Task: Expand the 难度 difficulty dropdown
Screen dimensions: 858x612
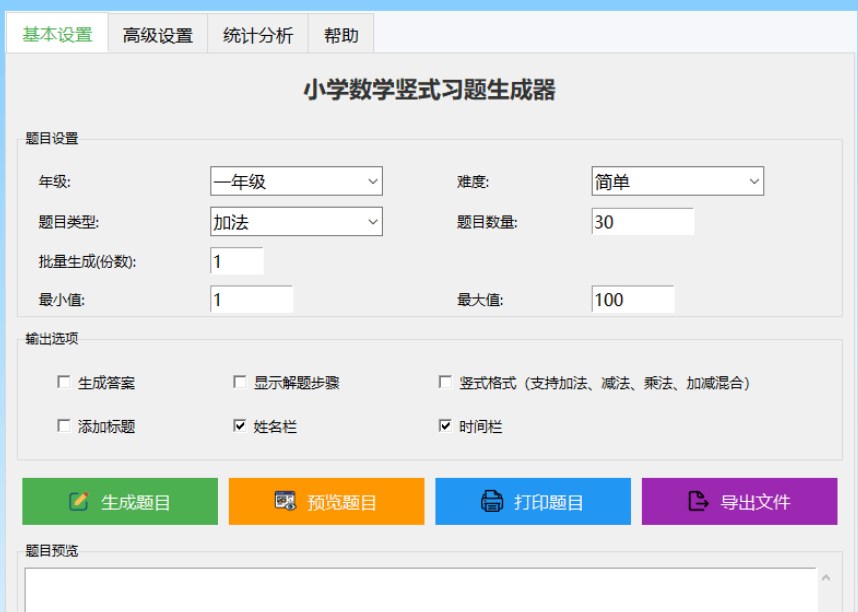Action: [x=677, y=182]
